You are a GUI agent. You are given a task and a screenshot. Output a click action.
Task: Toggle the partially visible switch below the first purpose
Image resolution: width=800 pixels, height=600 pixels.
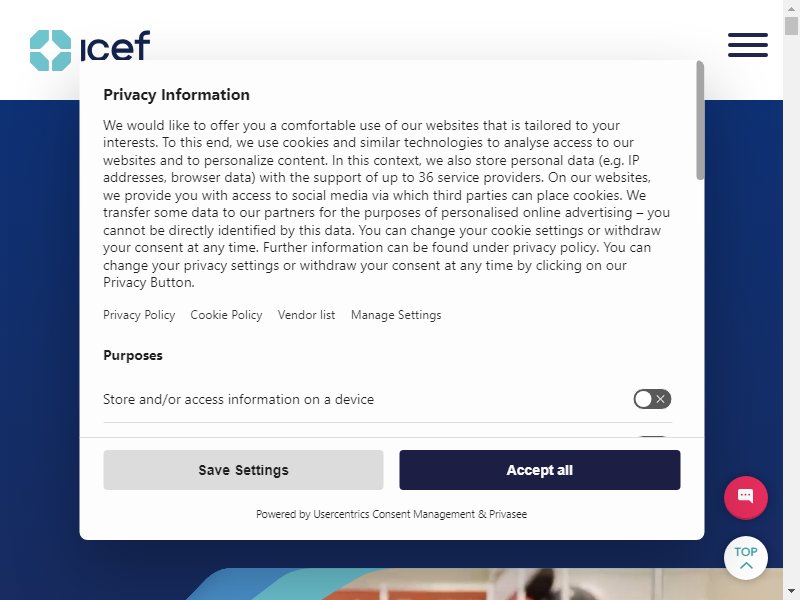tap(652, 437)
